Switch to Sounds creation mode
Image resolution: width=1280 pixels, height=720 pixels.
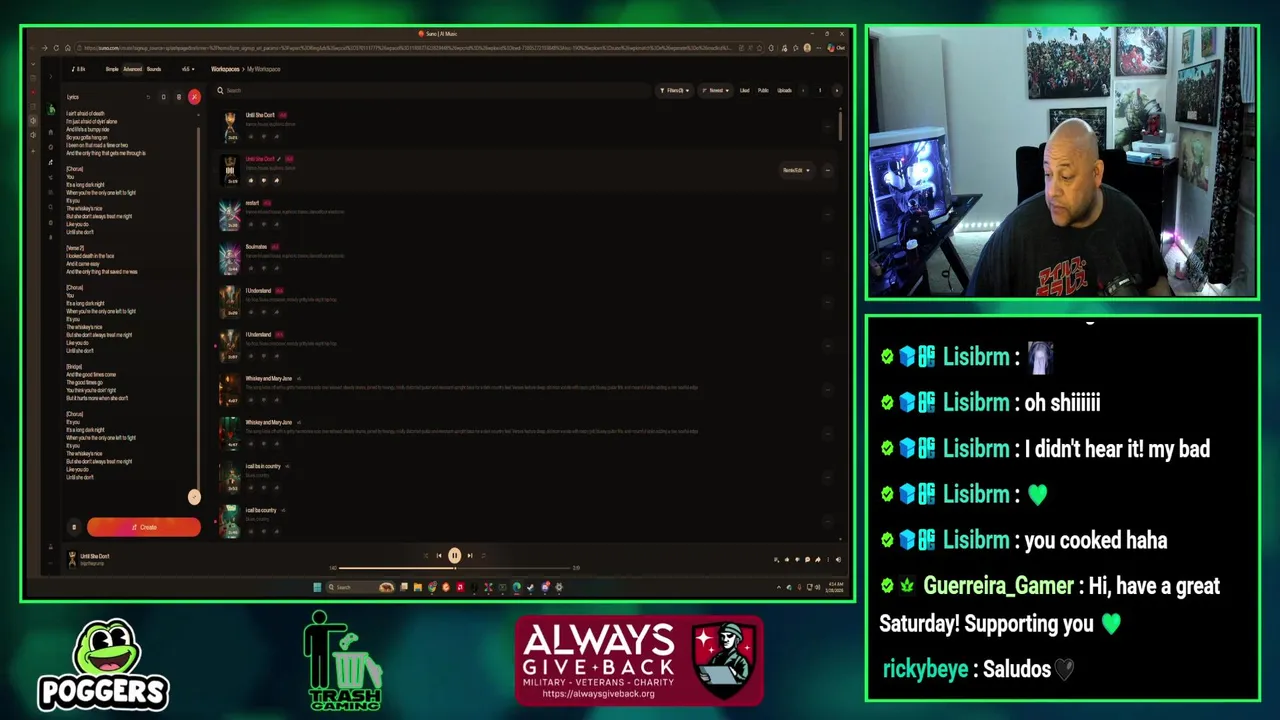pos(154,69)
